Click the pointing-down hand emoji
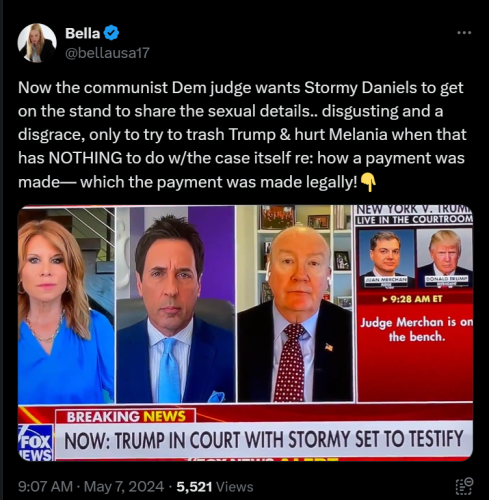This screenshot has height=500, width=489. (x=369, y=182)
